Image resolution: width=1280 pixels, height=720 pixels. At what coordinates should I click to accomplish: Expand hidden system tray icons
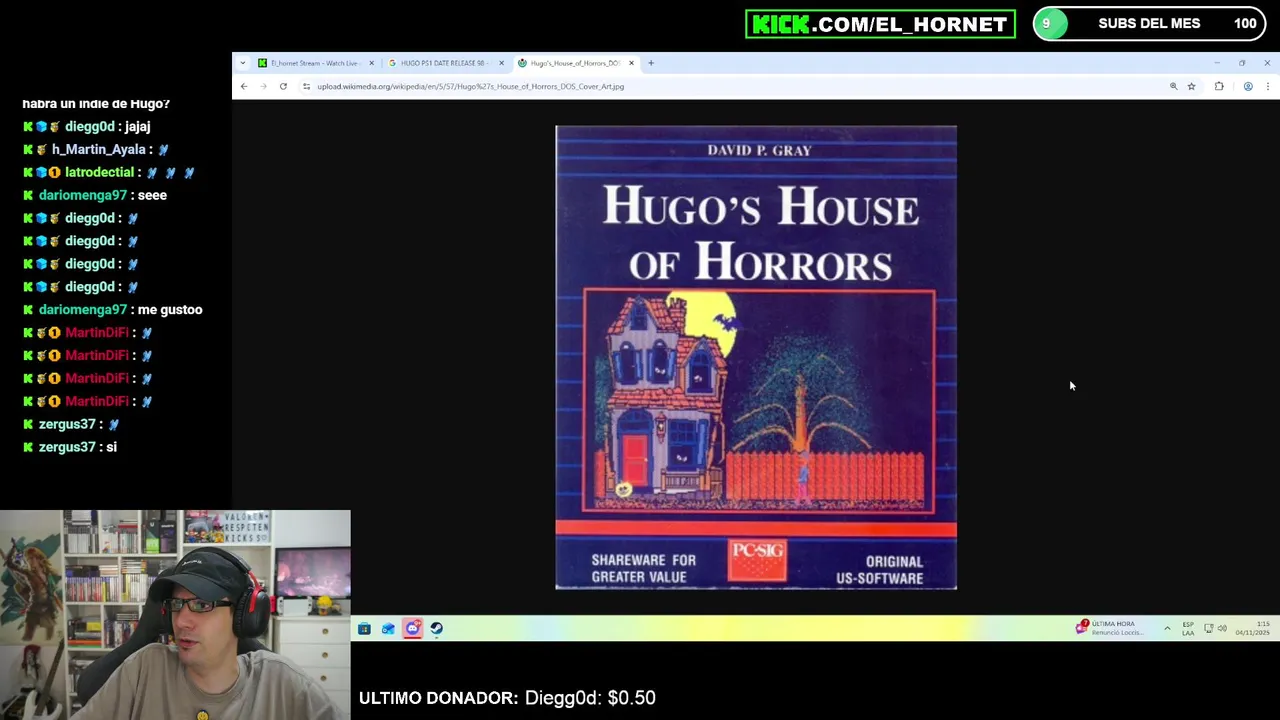1167,628
